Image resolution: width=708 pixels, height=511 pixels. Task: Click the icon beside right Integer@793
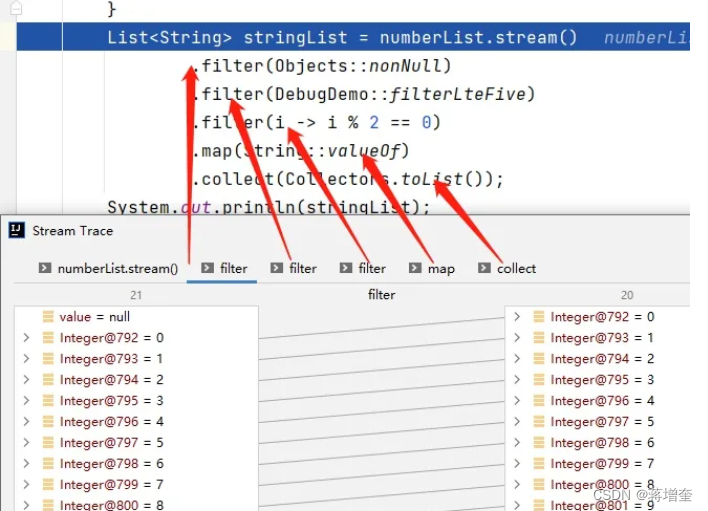[539, 338]
